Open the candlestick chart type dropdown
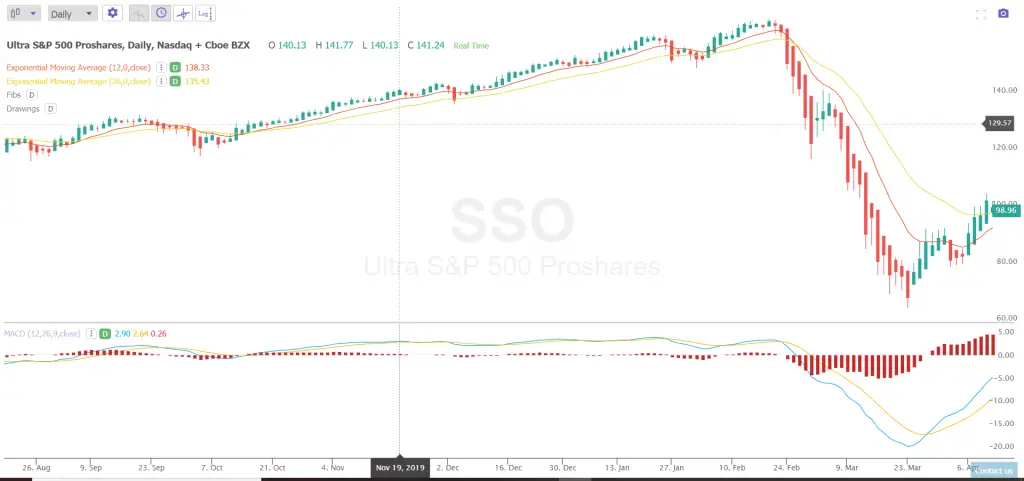 [x=24, y=13]
